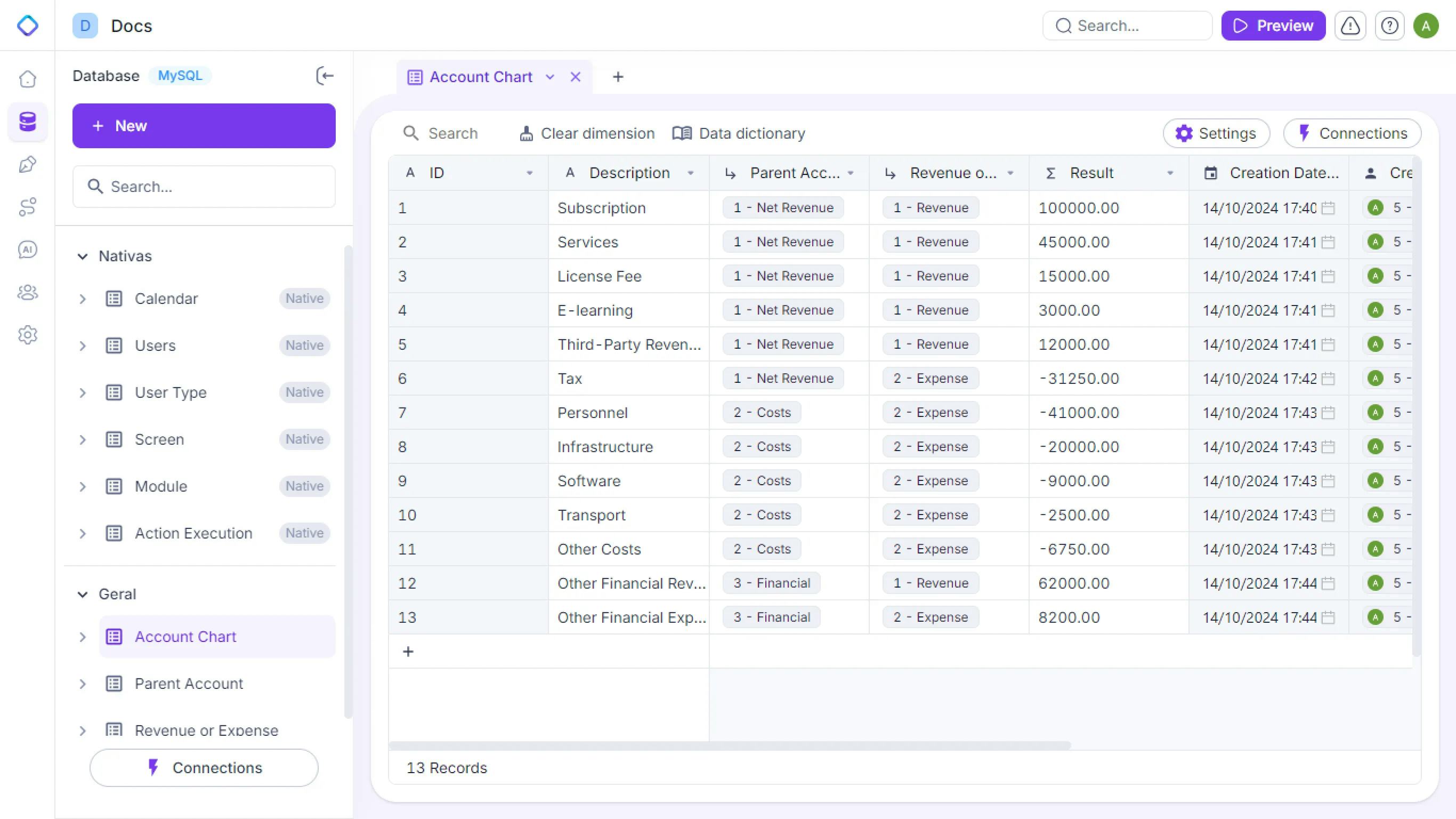Select the pen/design tool in the sidebar
The width and height of the screenshot is (1456, 819).
[27, 164]
